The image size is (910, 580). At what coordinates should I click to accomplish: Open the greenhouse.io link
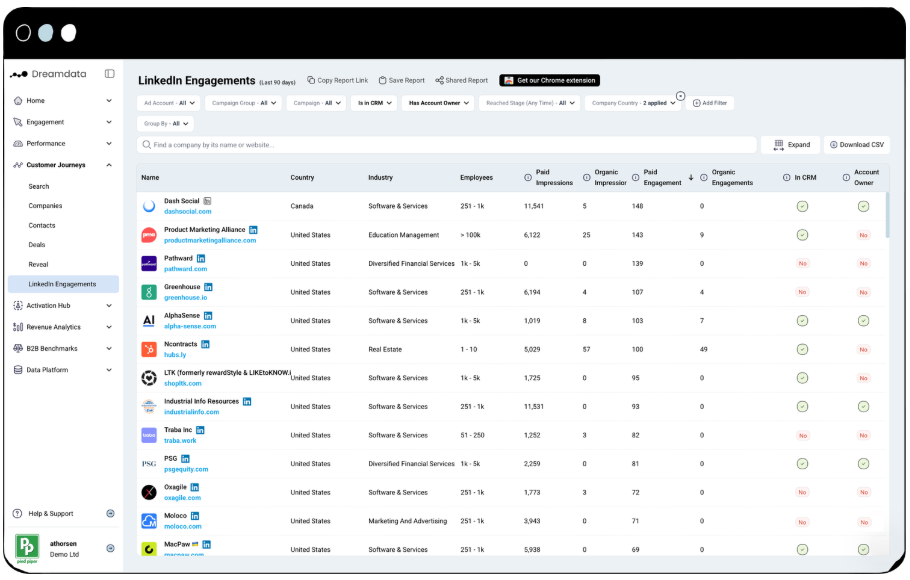[185, 297]
